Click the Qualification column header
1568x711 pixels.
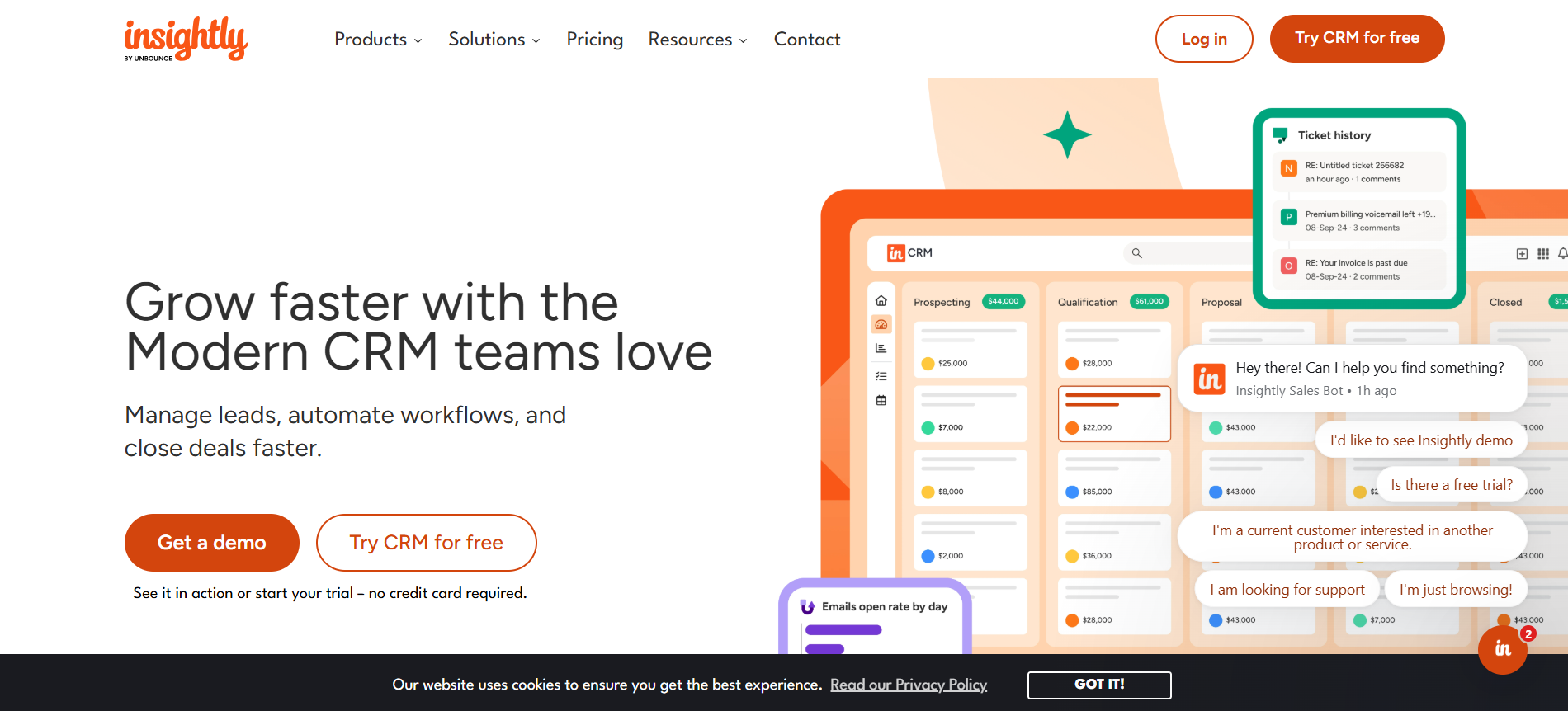point(1088,303)
